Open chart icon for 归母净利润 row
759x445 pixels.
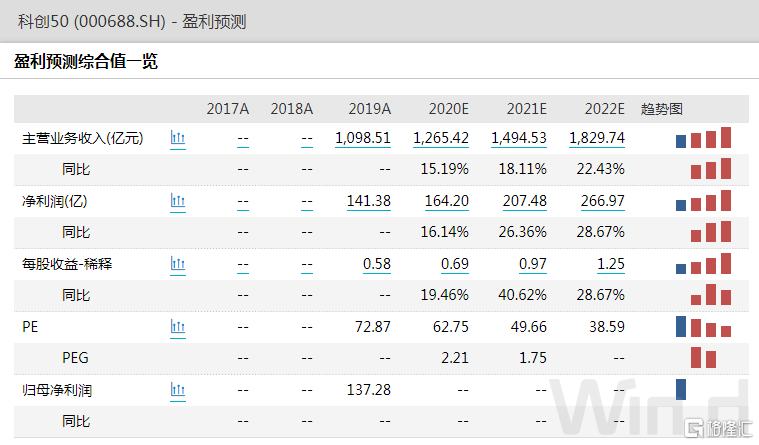pyautogui.click(x=178, y=390)
